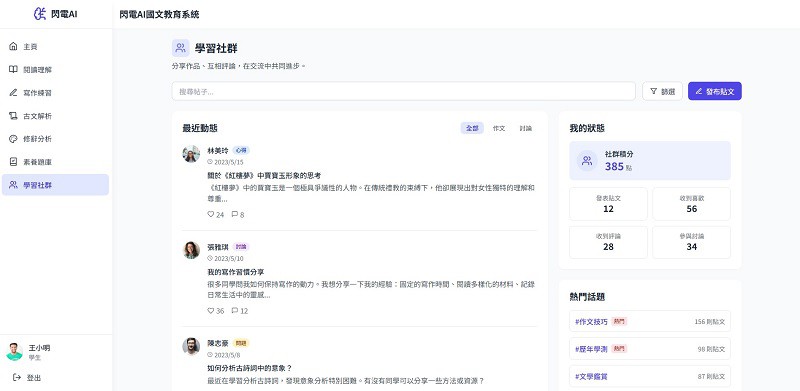Viewport: 800px width, 391px height.
Task: Click 林美玲's avatar
Action: click(x=191, y=154)
